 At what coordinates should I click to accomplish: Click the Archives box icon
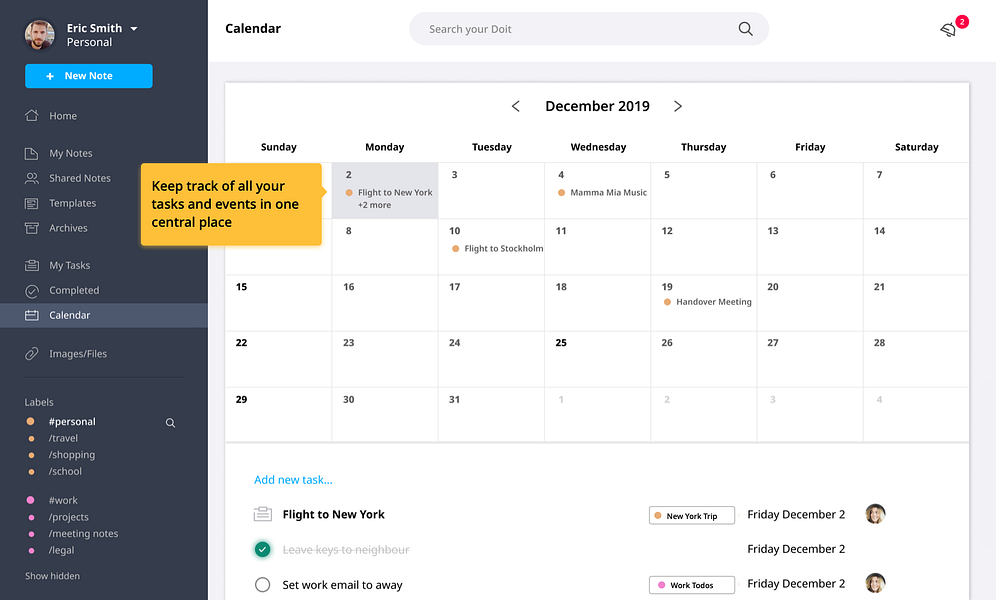point(31,228)
